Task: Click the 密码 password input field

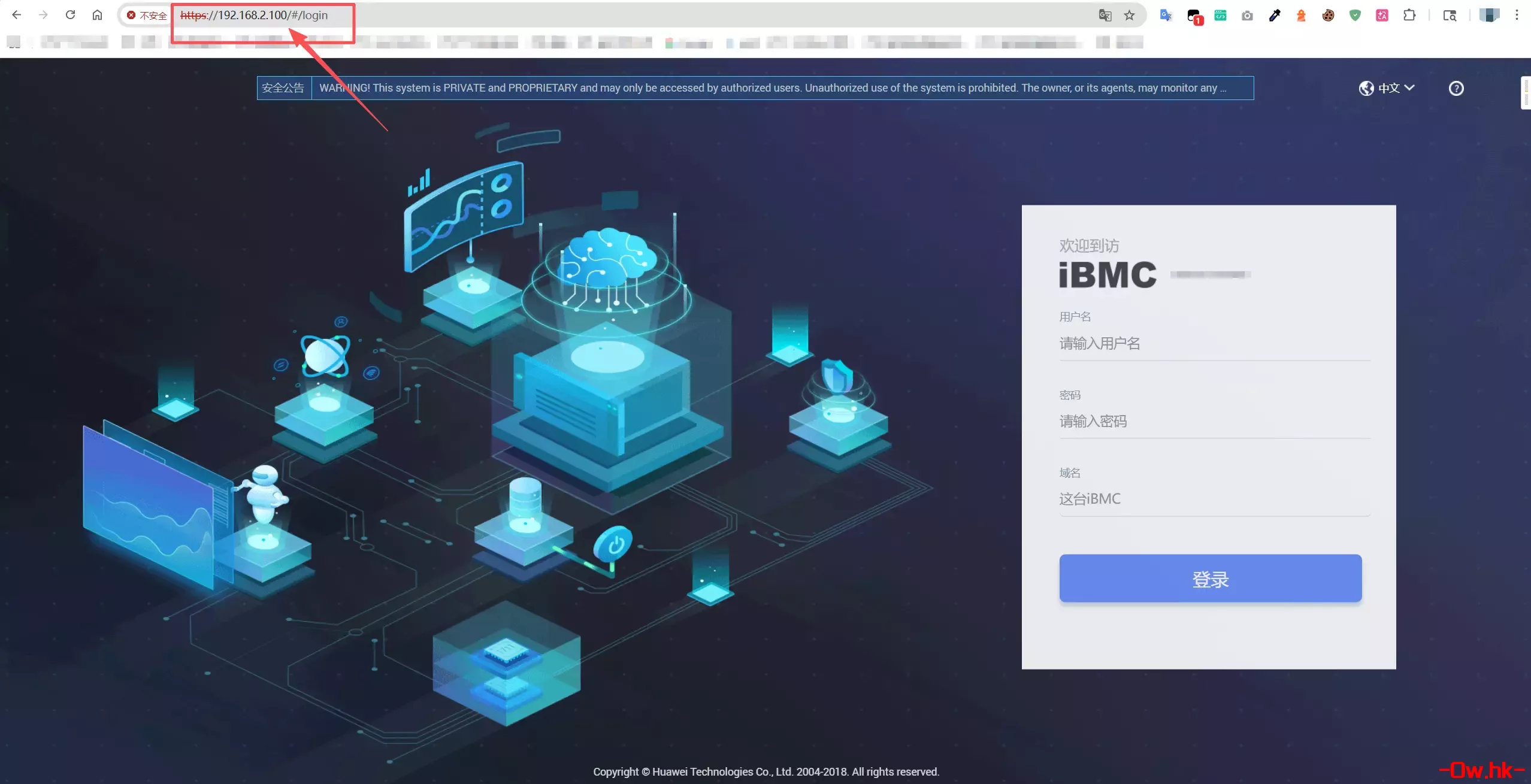Action: [1214, 422]
